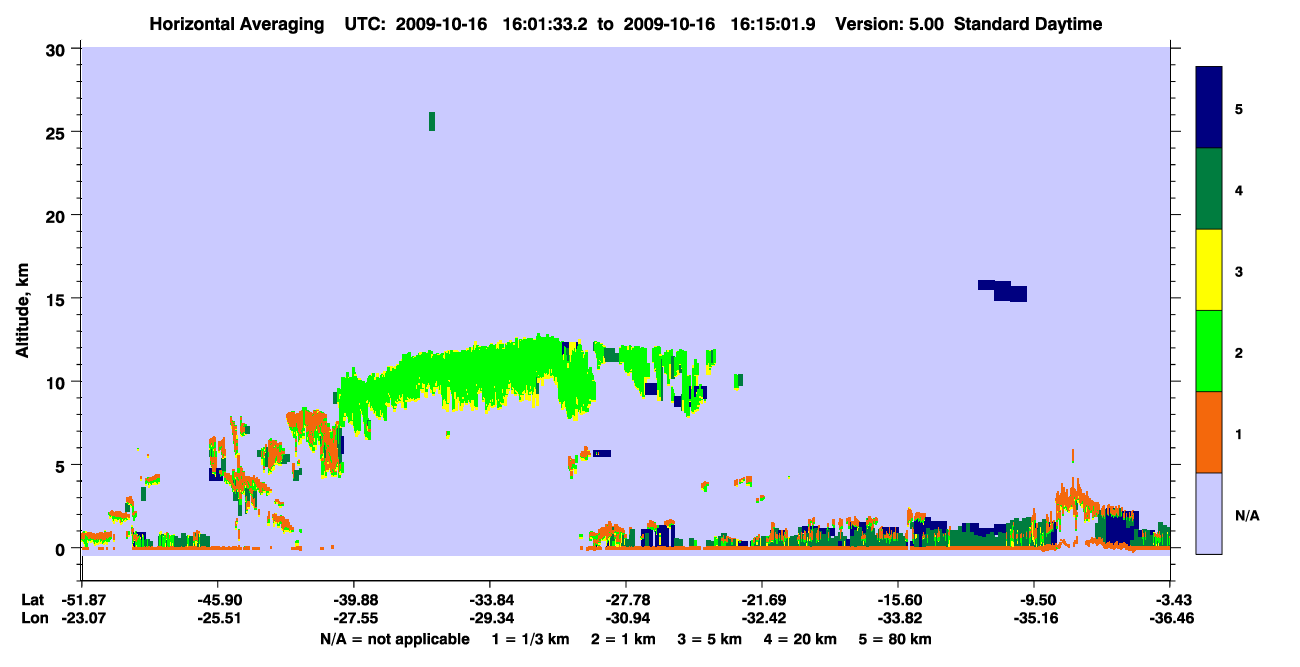
Task: Click the y-axis tick label 20
Action: point(57,215)
